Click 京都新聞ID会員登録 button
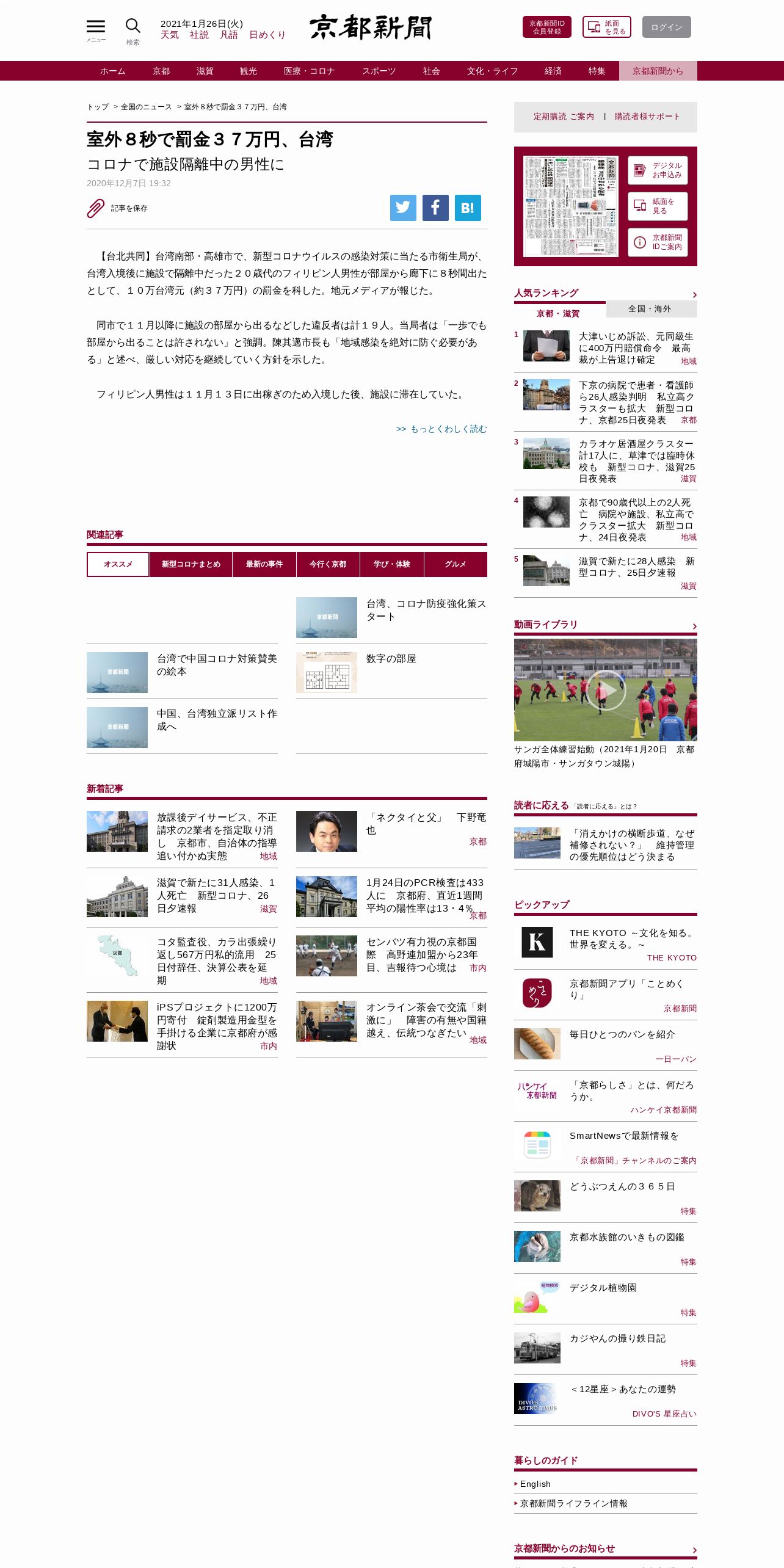 pos(547,27)
